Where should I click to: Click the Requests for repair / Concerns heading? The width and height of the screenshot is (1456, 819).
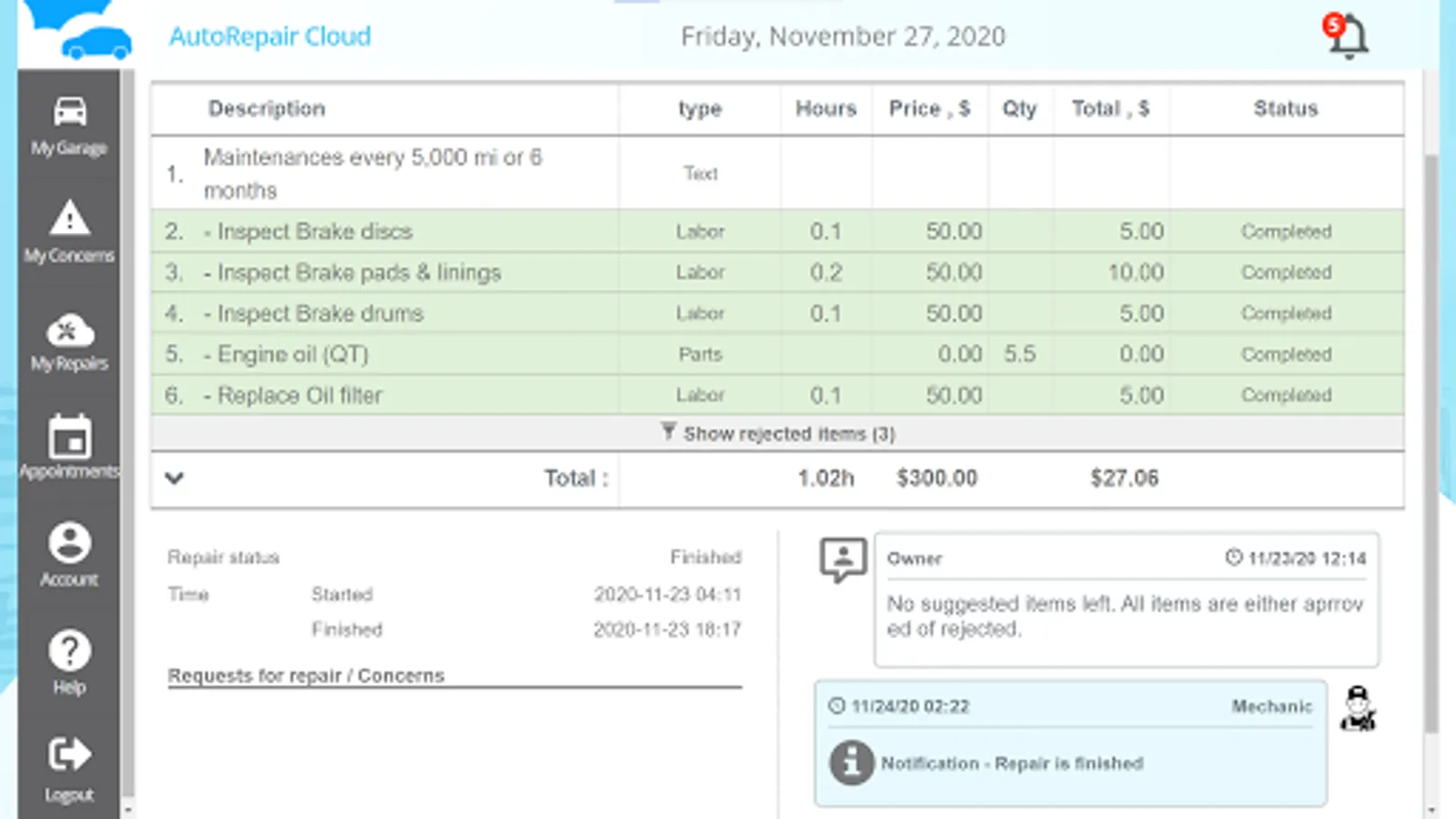[306, 676]
